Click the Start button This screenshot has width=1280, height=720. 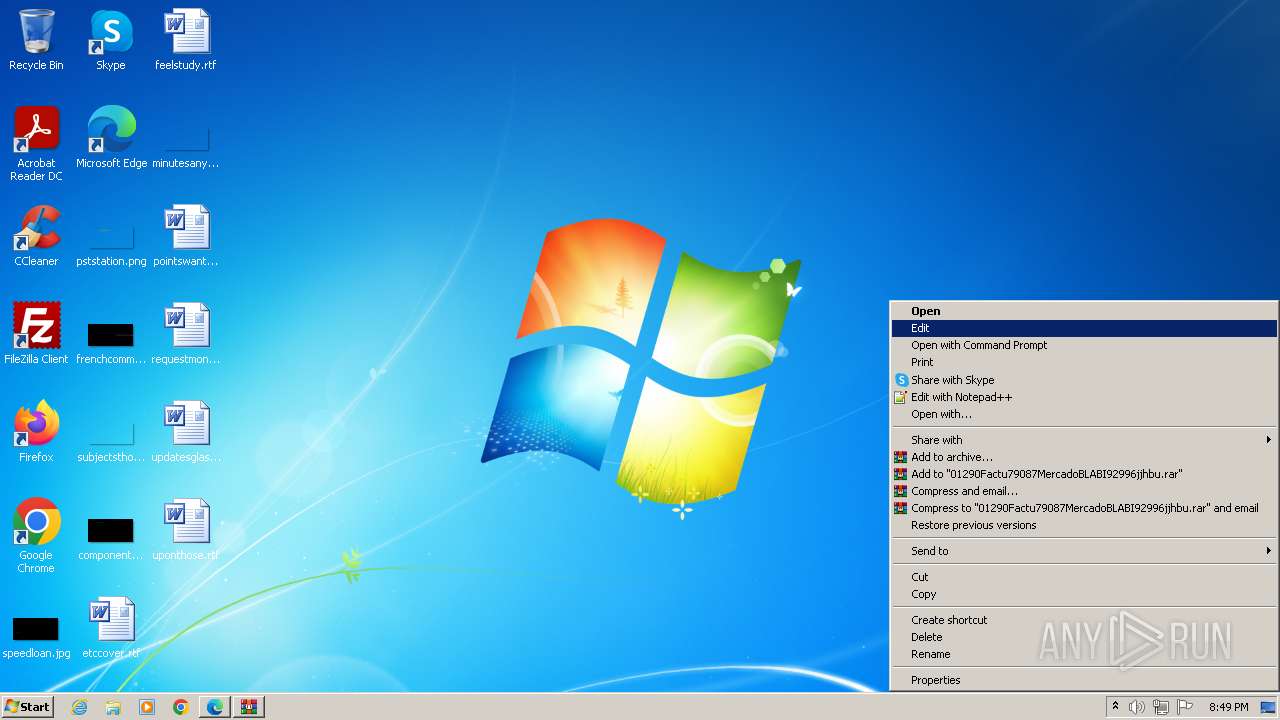pyautogui.click(x=27, y=707)
